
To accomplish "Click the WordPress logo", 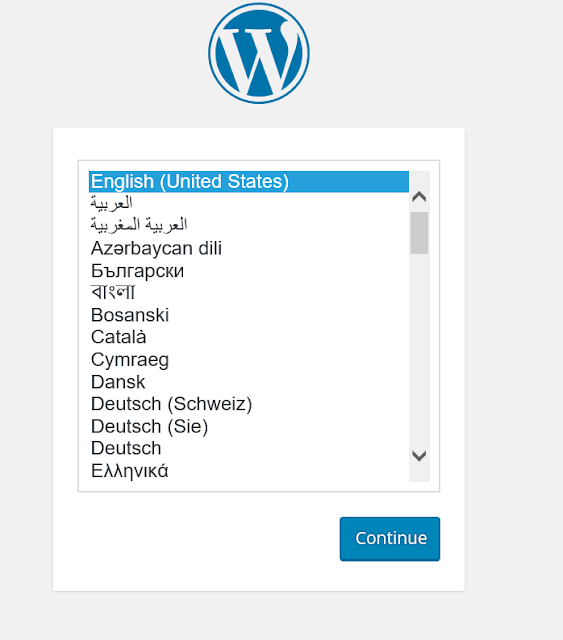I will click(x=259, y=53).
